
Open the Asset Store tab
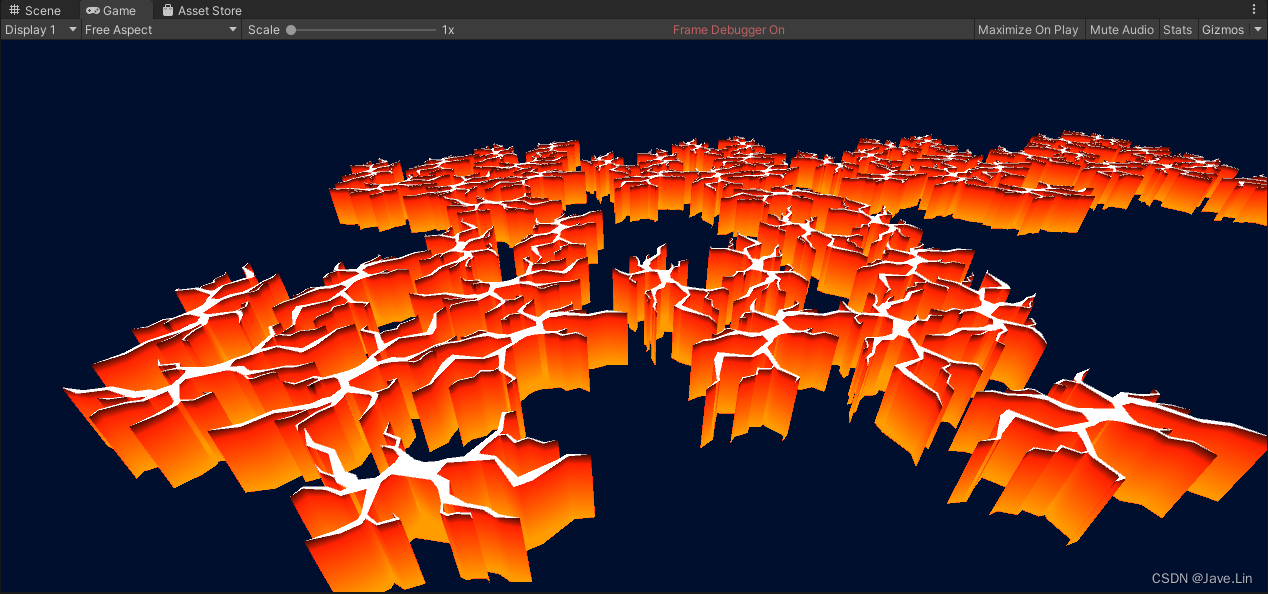coord(202,10)
